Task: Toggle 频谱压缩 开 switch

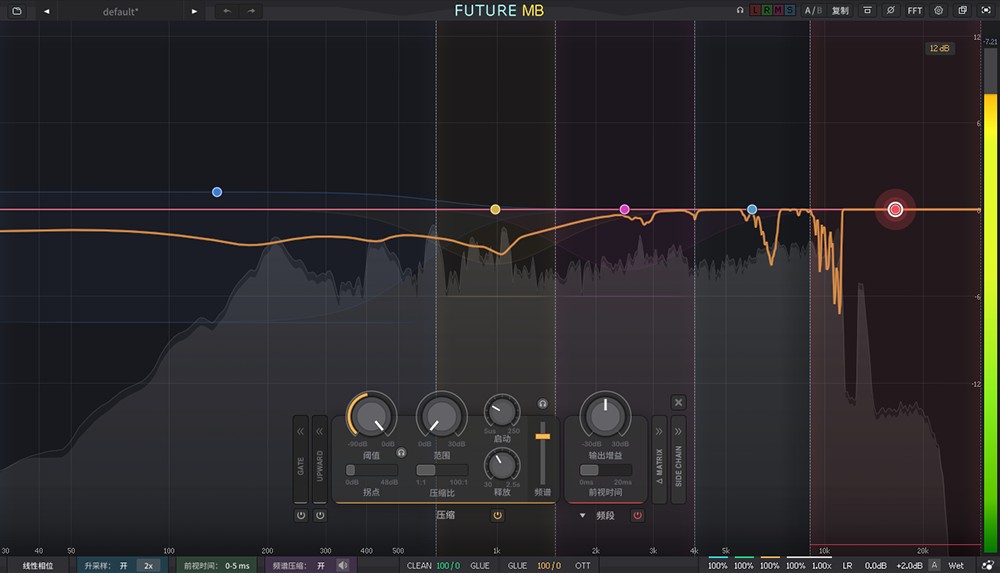Action: [x=321, y=565]
